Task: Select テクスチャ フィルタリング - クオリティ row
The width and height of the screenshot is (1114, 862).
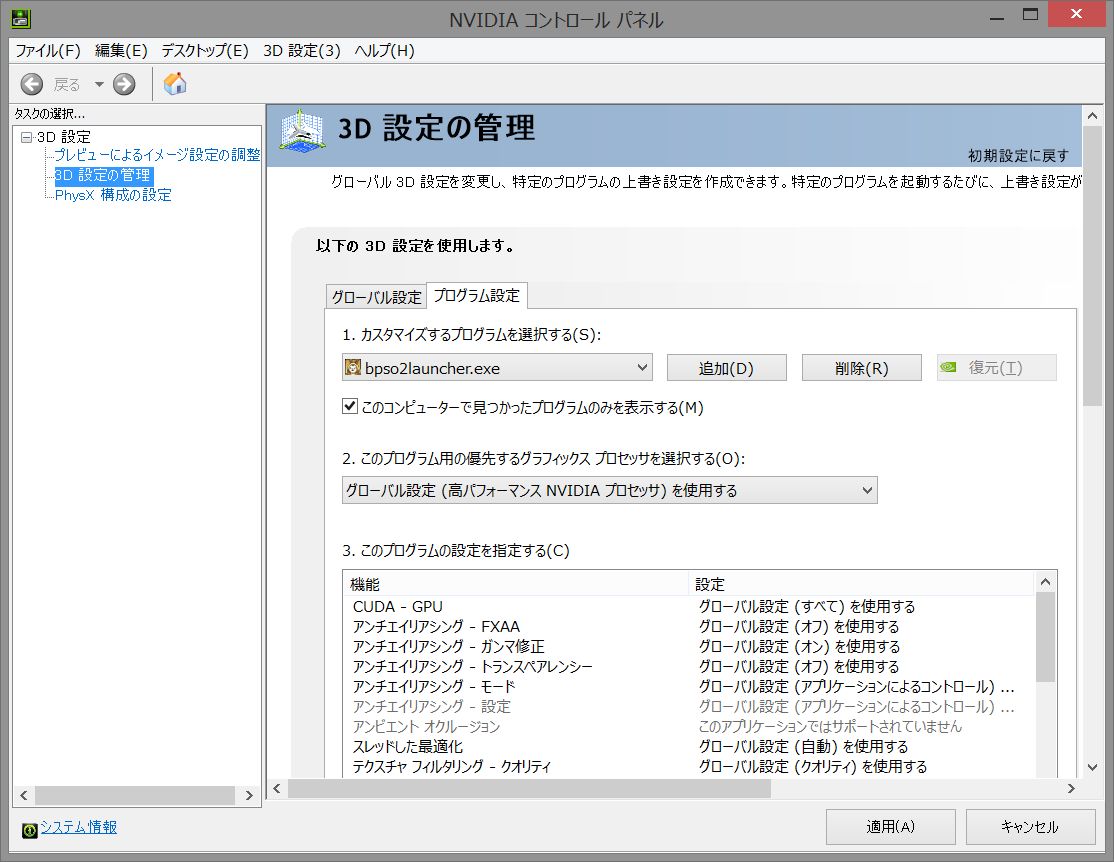Action: coord(688,766)
